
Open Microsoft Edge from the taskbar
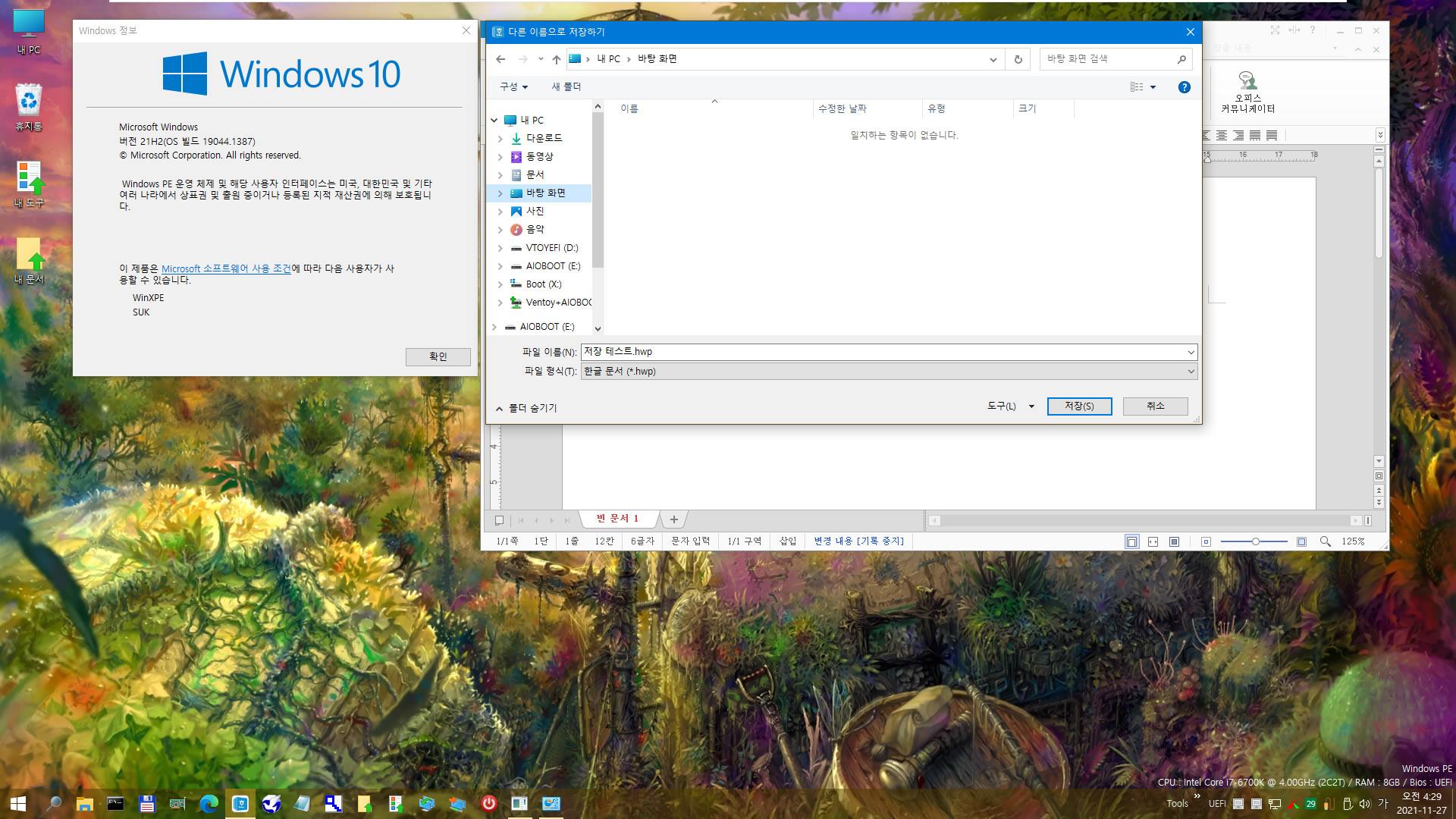(209, 804)
